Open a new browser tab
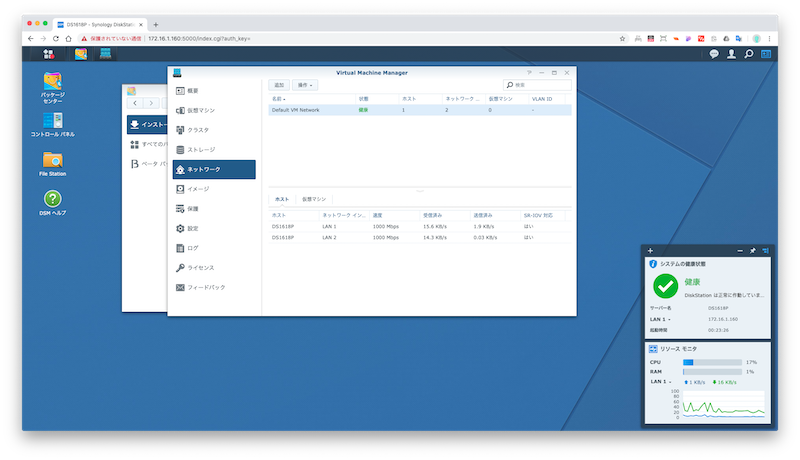 (x=156, y=24)
